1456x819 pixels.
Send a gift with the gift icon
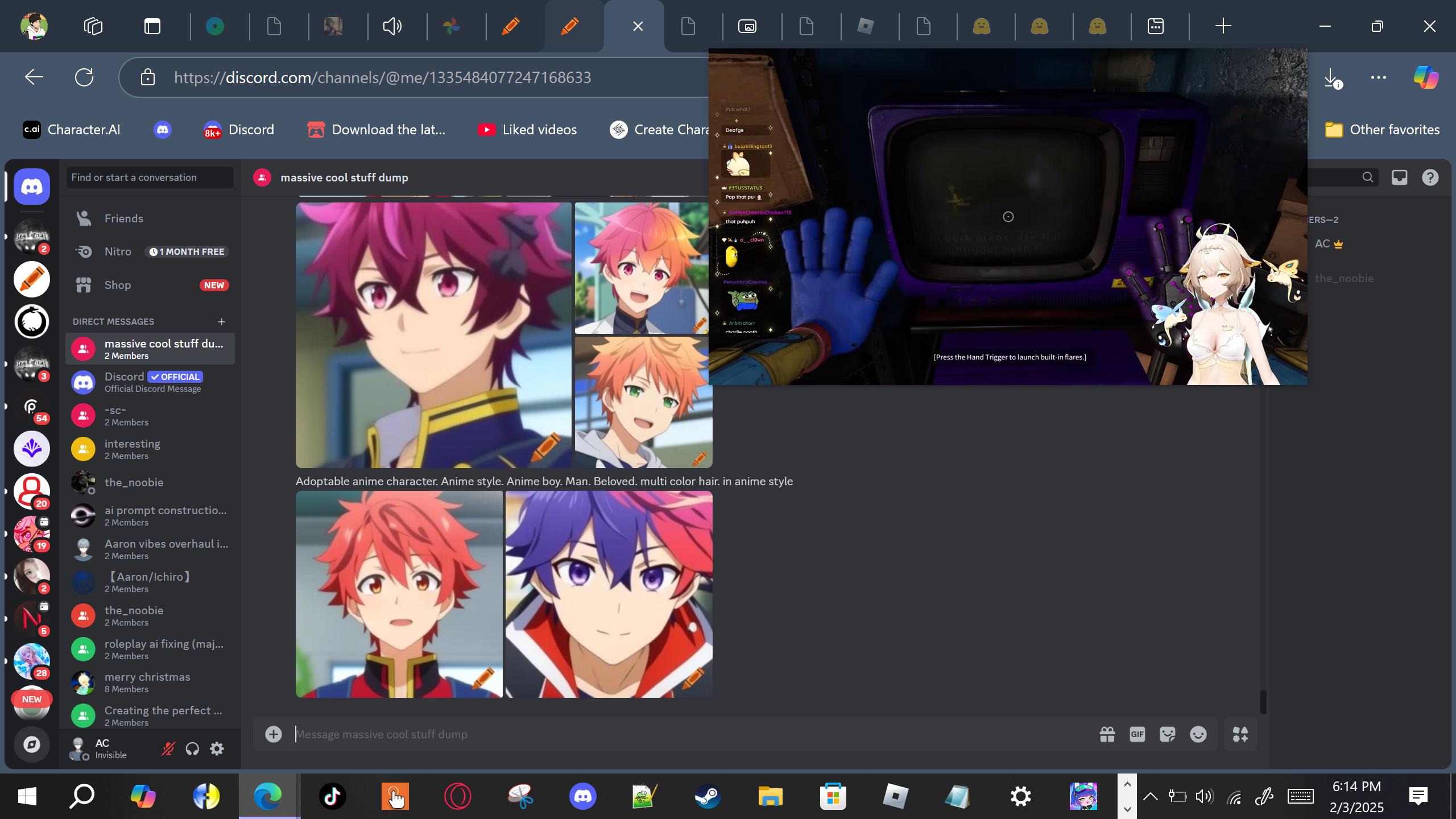[x=1107, y=734]
